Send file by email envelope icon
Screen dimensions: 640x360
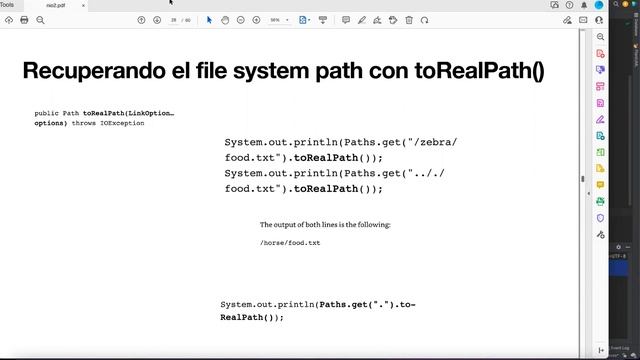coord(583,20)
